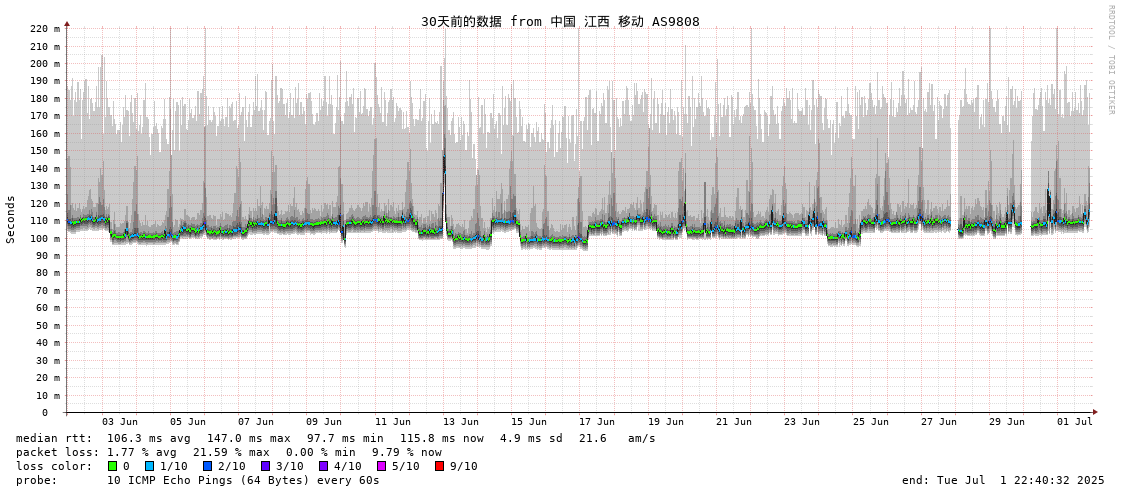
Task: Click the 29 Jun x-axis label
Action: [x=1007, y=422]
